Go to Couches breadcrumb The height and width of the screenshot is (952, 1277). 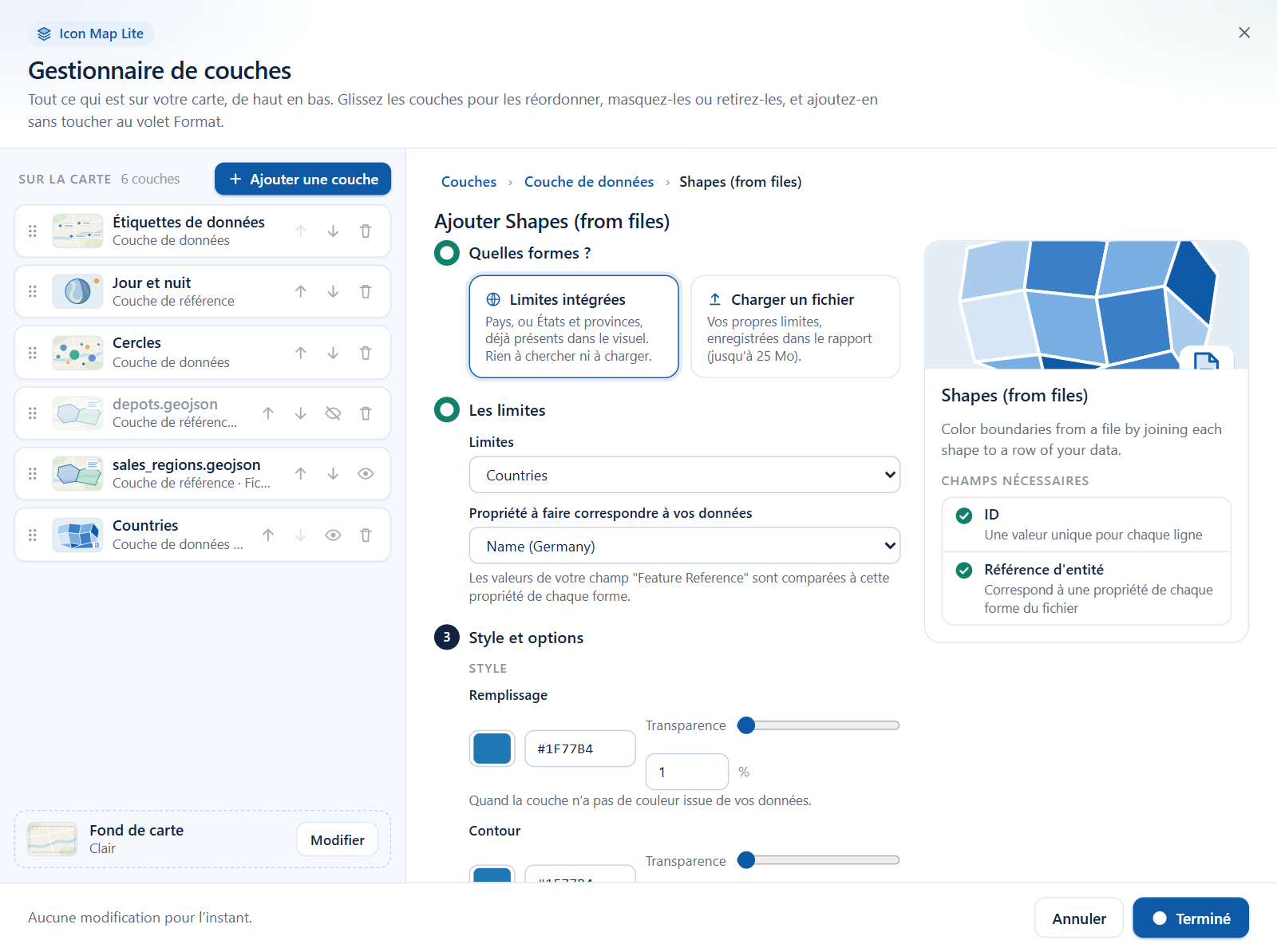[468, 182]
